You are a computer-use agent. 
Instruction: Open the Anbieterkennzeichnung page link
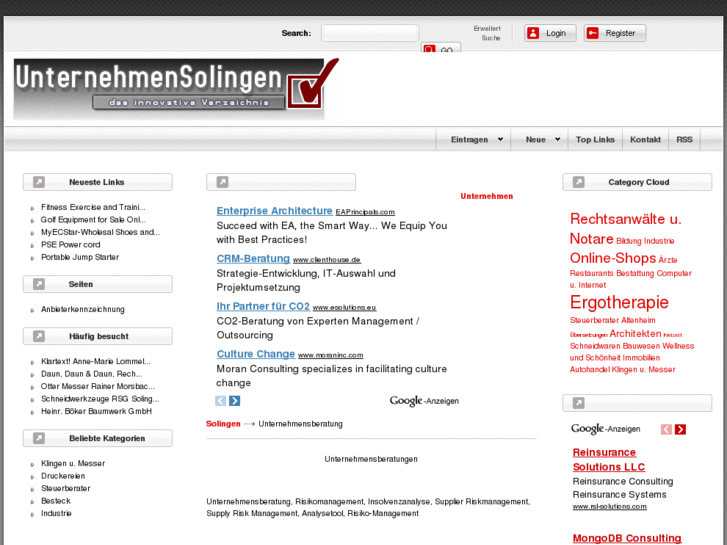pyautogui.click(x=83, y=309)
